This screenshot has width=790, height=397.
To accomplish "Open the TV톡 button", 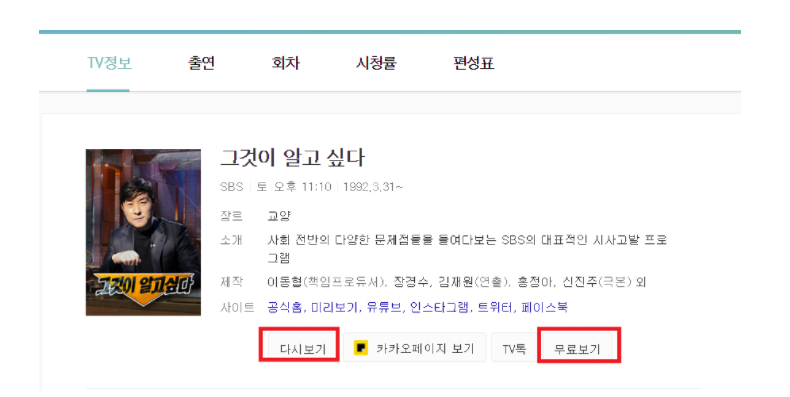I will [x=514, y=348].
